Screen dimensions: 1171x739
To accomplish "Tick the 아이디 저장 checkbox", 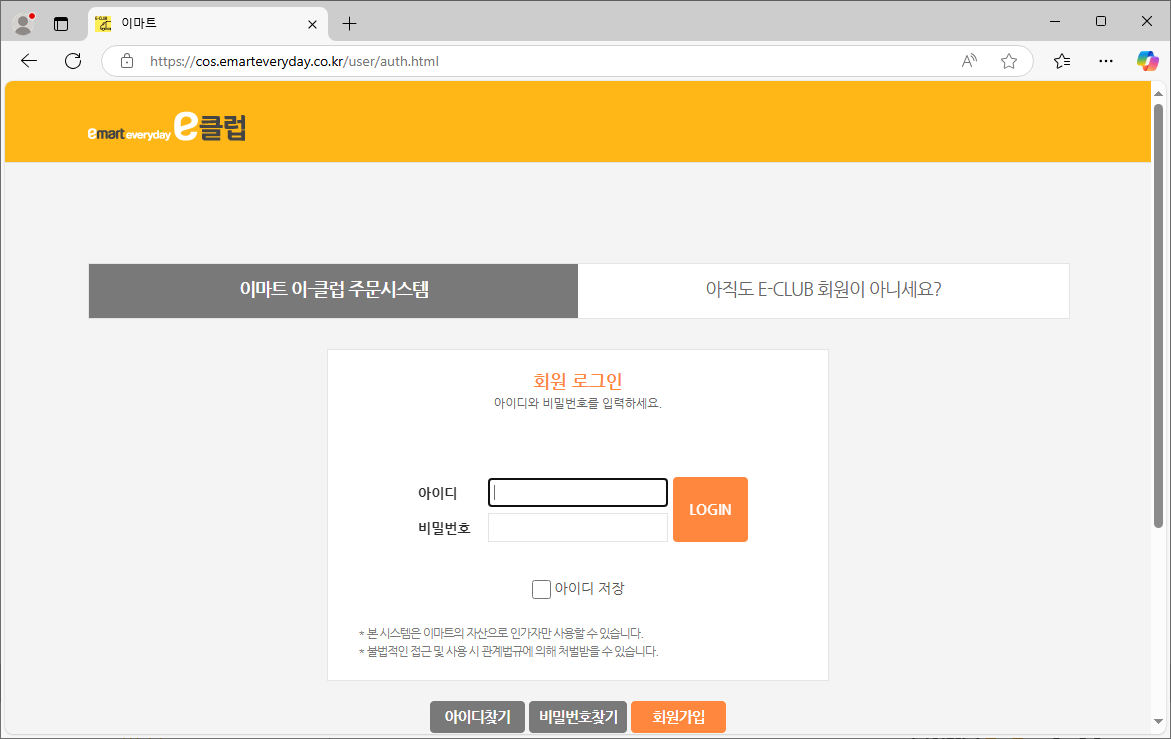I will [541, 589].
